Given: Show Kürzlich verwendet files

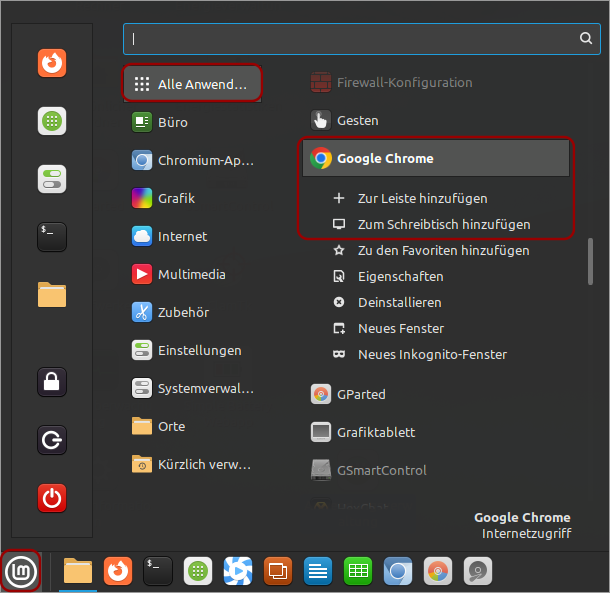Looking at the screenshot, I should [192, 464].
